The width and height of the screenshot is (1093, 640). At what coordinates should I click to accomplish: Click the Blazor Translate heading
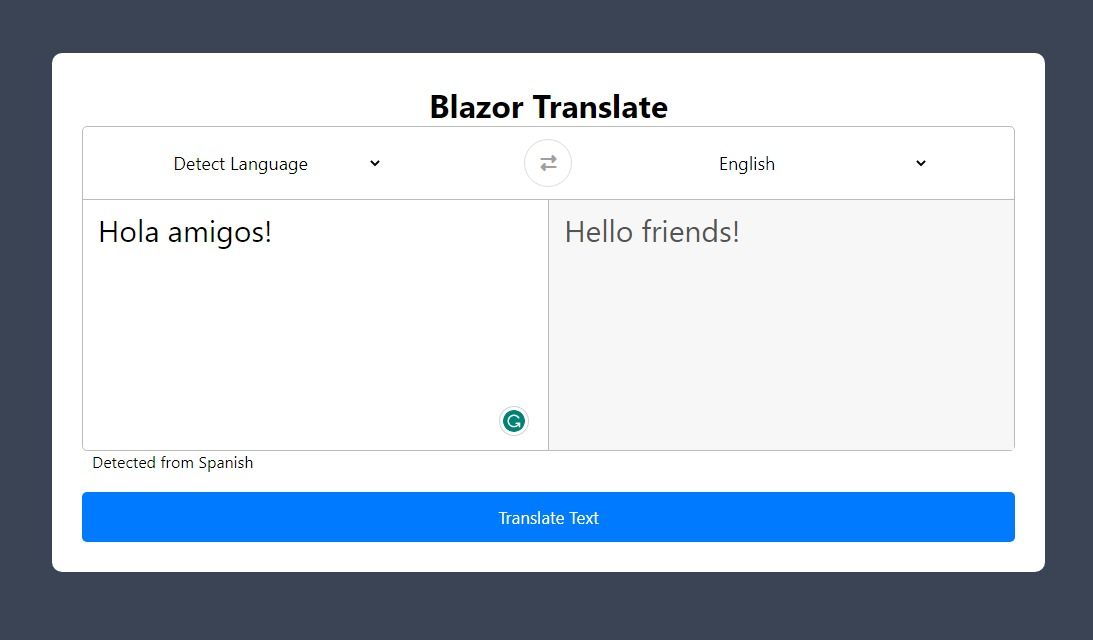(x=549, y=107)
